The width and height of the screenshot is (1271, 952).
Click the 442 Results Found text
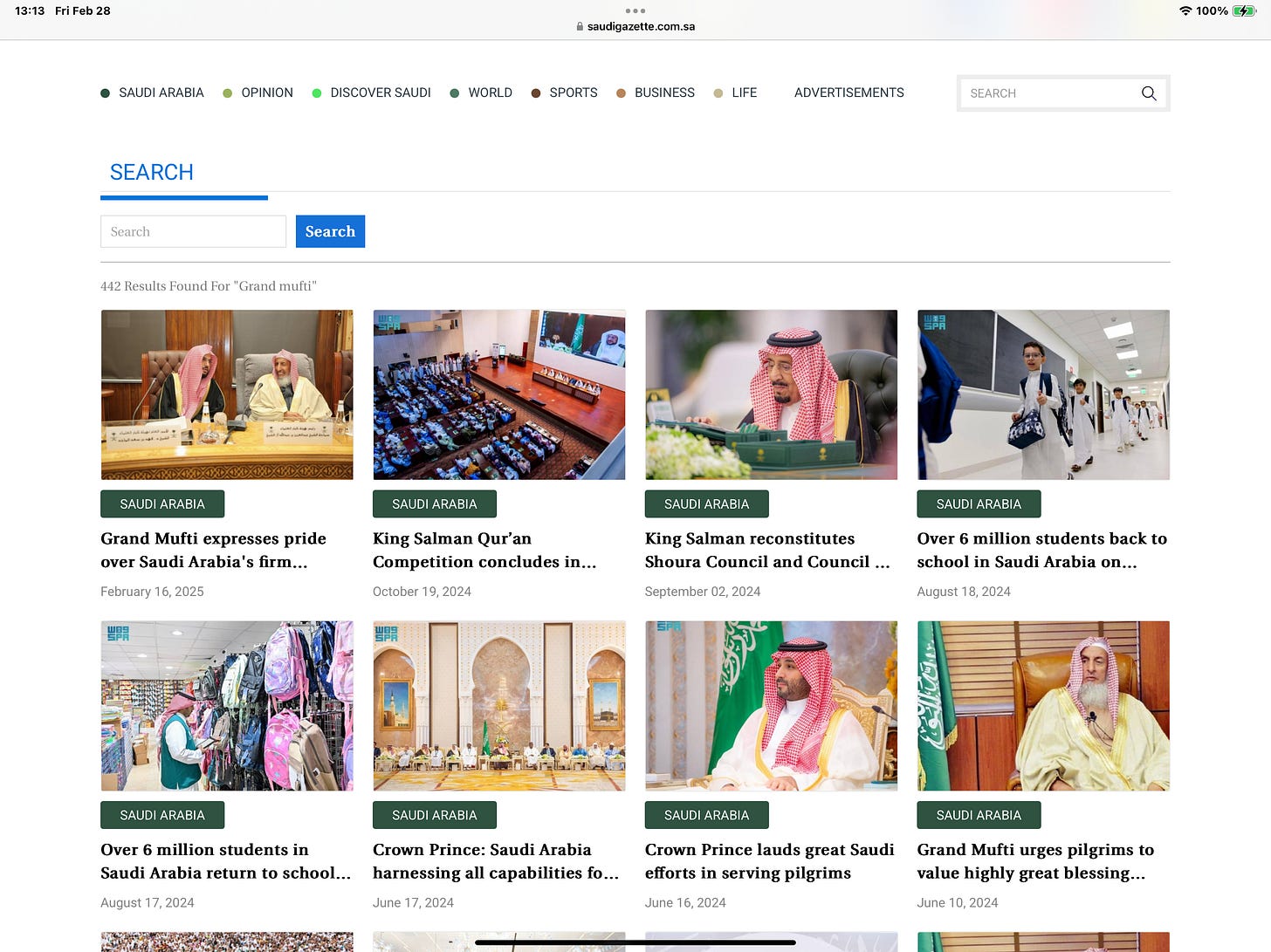coord(209,286)
